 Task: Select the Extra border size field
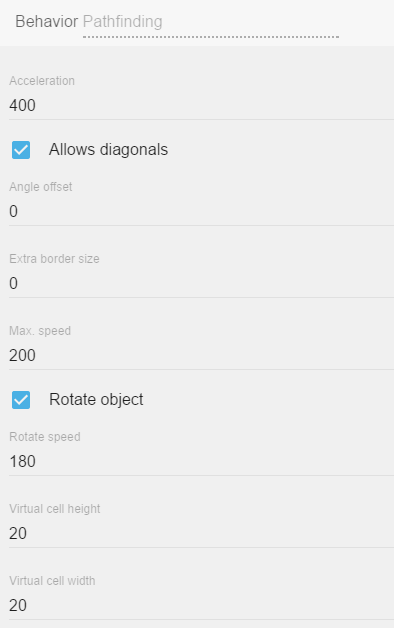(x=201, y=284)
